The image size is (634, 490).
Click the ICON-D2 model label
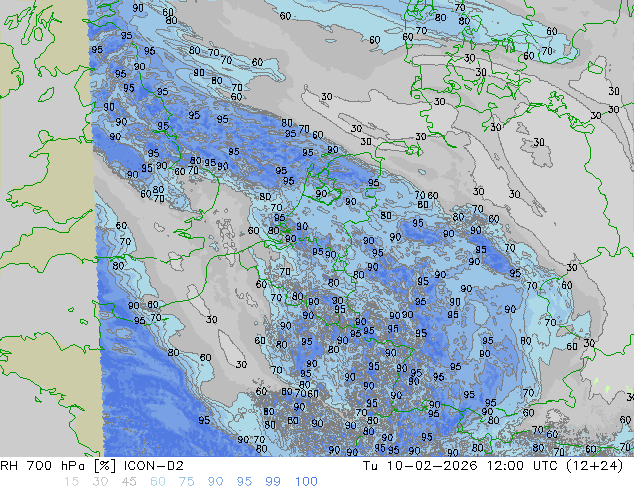point(154,466)
